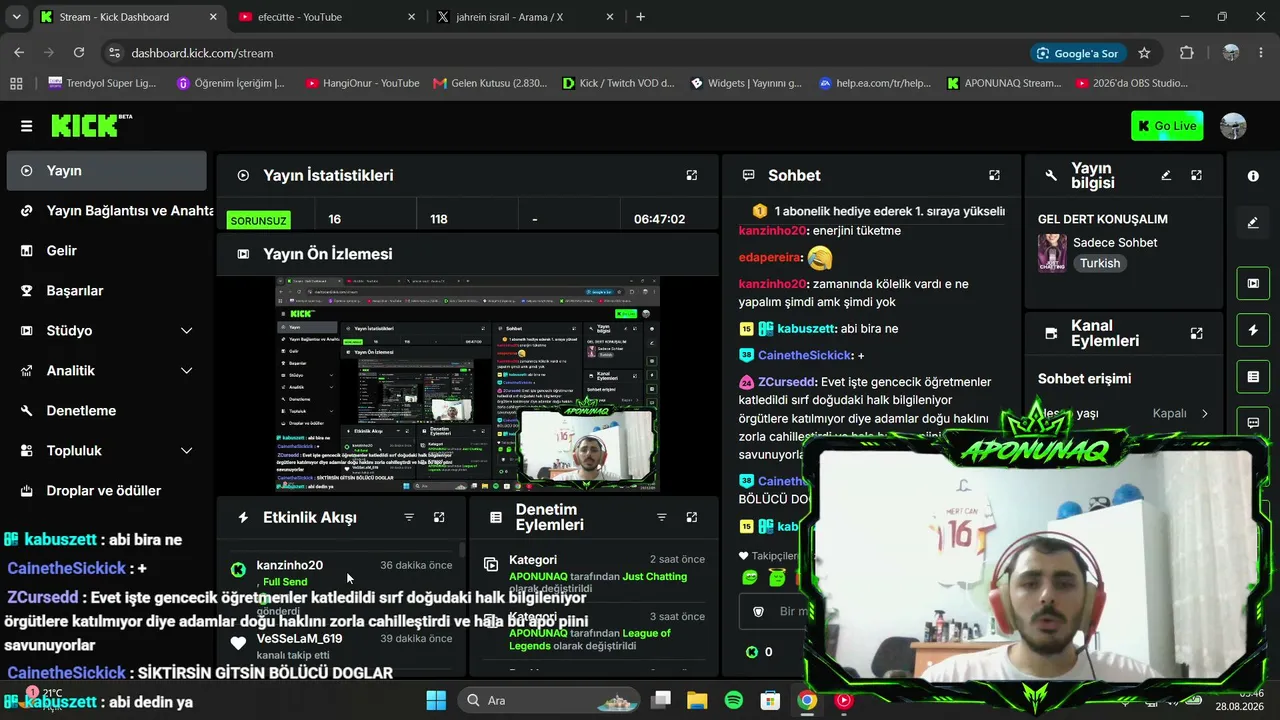Open the Widgets bookmark
1280x720 pixels.
click(x=747, y=83)
